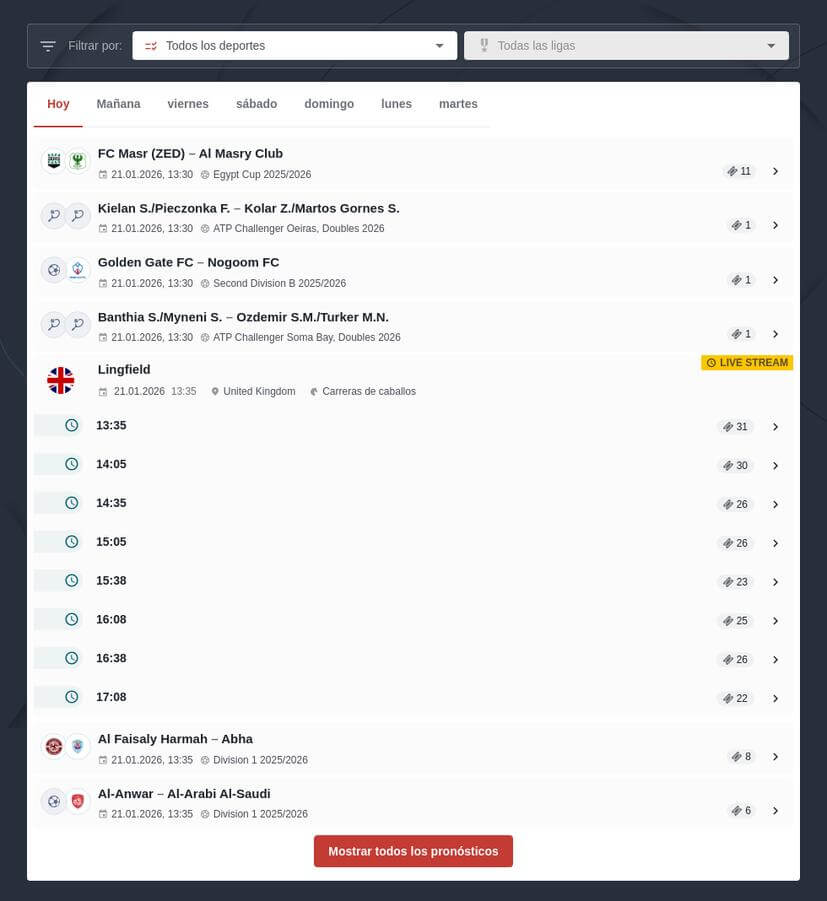Click the Abha club logo

78,745
